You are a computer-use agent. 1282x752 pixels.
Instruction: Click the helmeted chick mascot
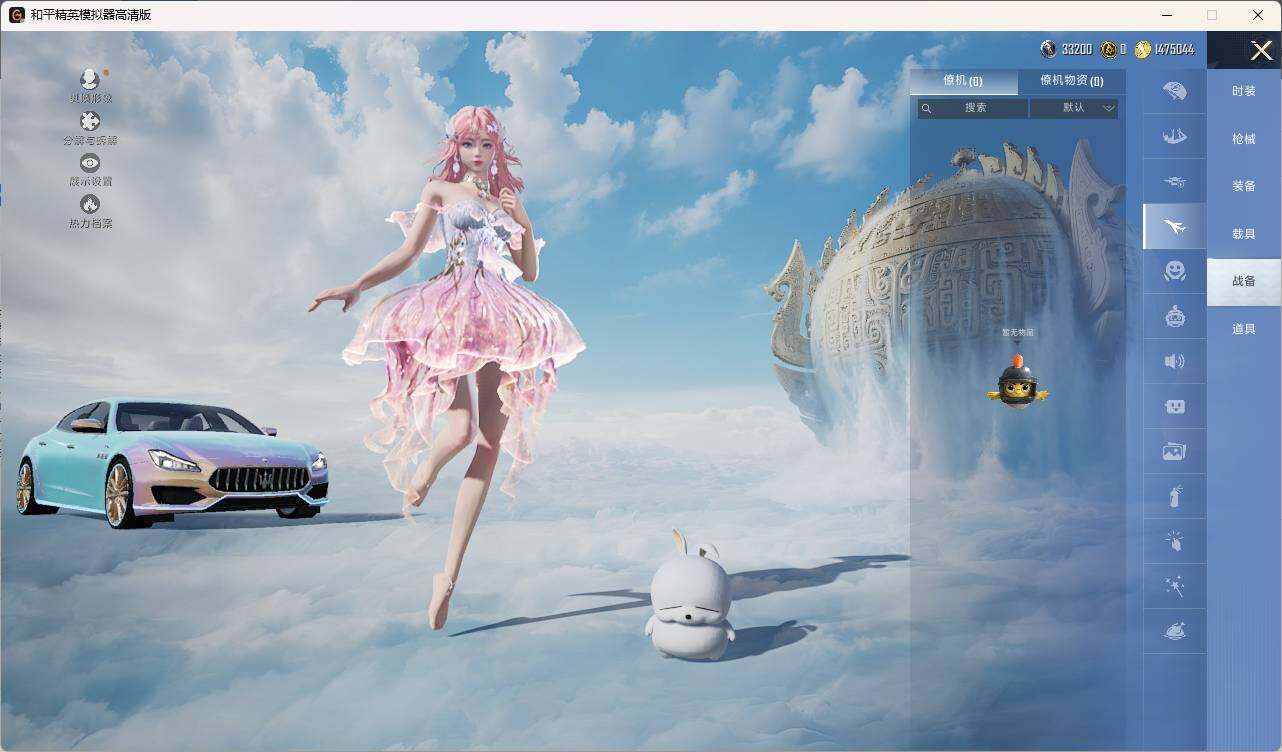(x=1018, y=382)
